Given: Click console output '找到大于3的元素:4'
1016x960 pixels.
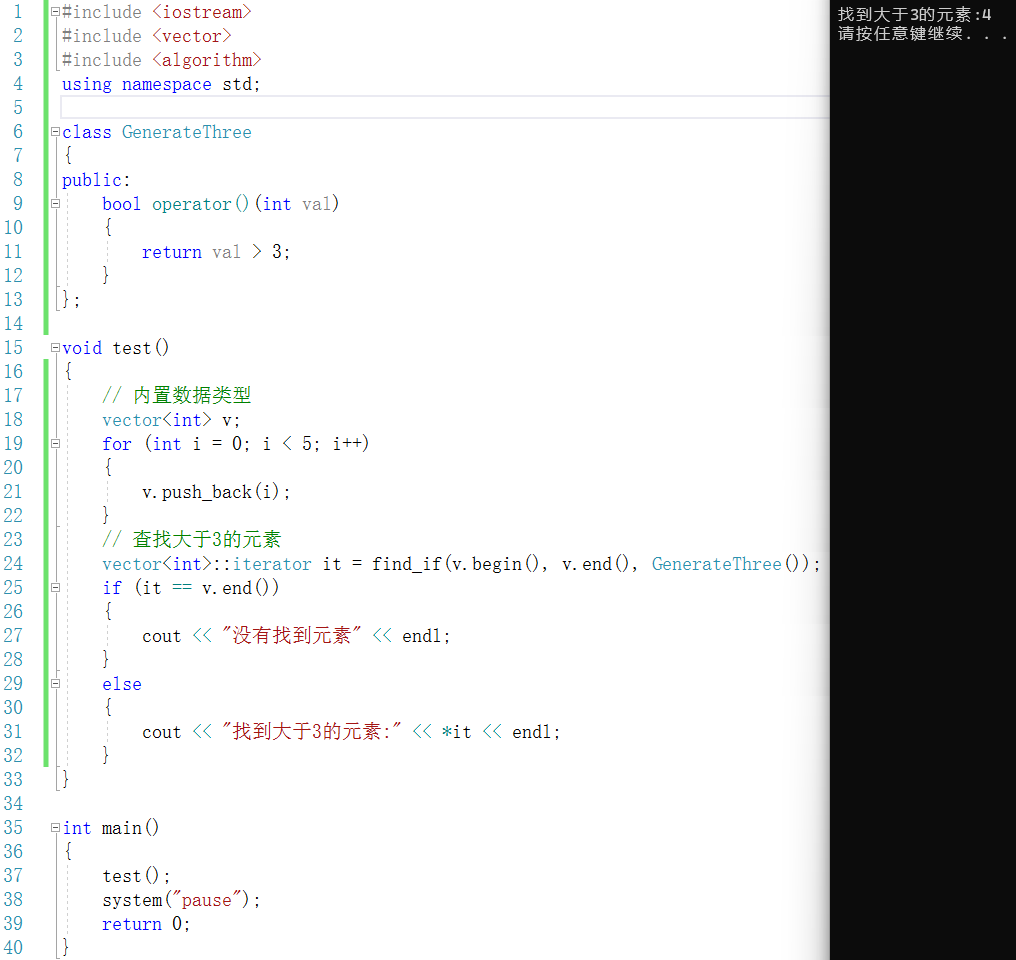Looking at the screenshot, I should coord(914,14).
